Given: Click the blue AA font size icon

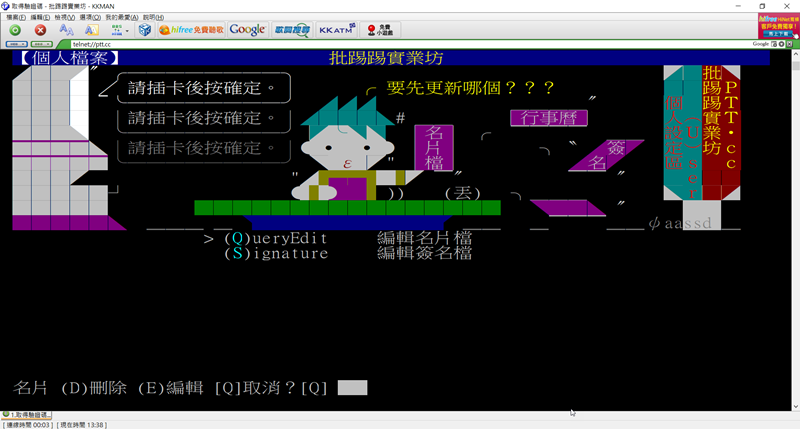Looking at the screenshot, I should tap(66, 30).
